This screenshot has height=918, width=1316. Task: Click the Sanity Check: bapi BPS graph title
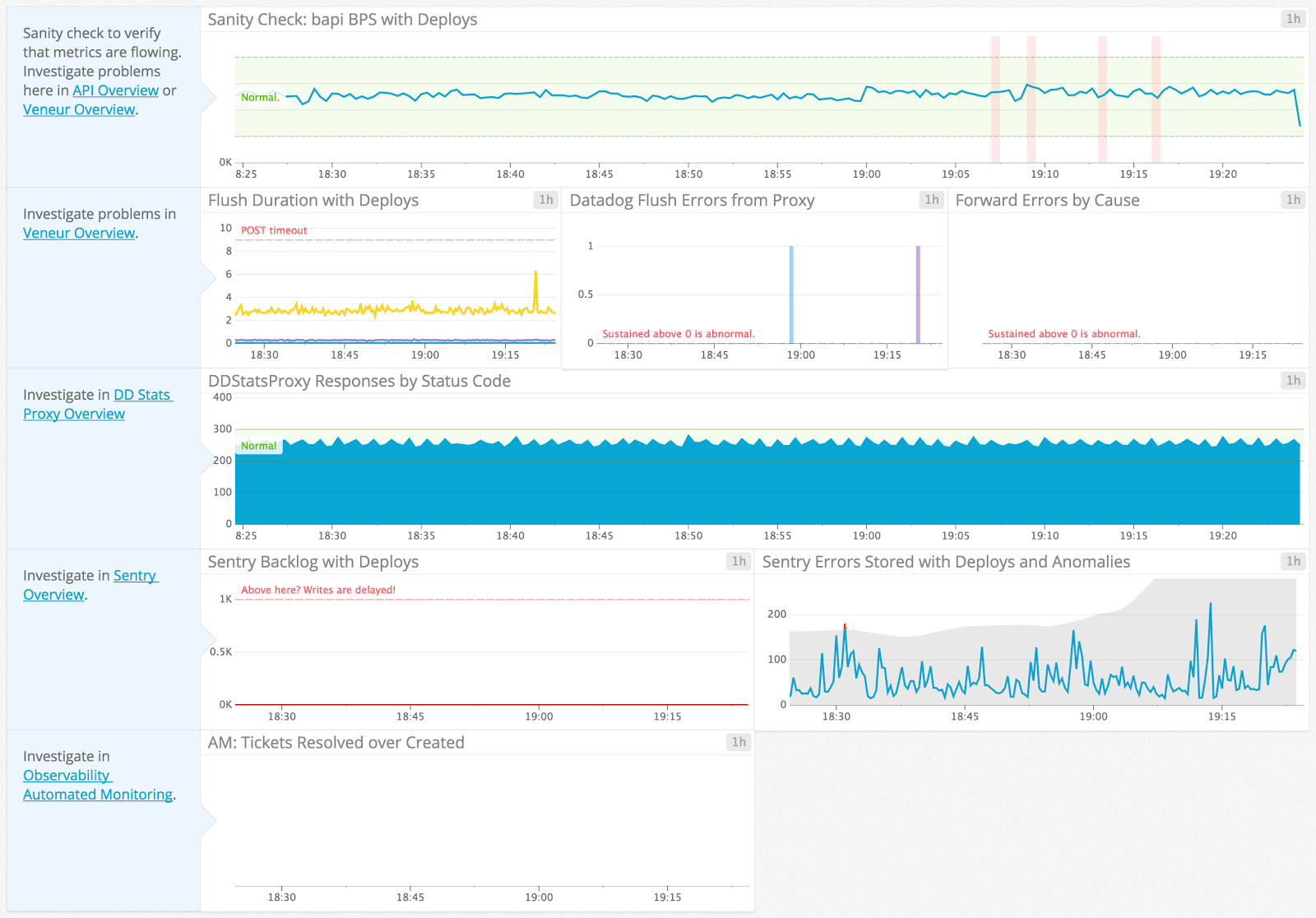[x=342, y=20]
